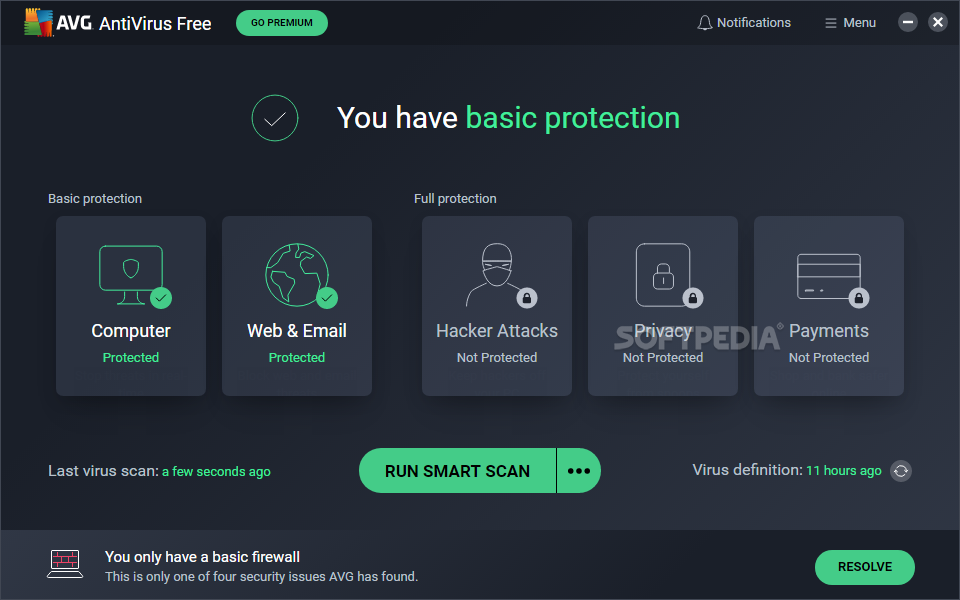Click 'You only have a basic firewall' message

(202, 557)
